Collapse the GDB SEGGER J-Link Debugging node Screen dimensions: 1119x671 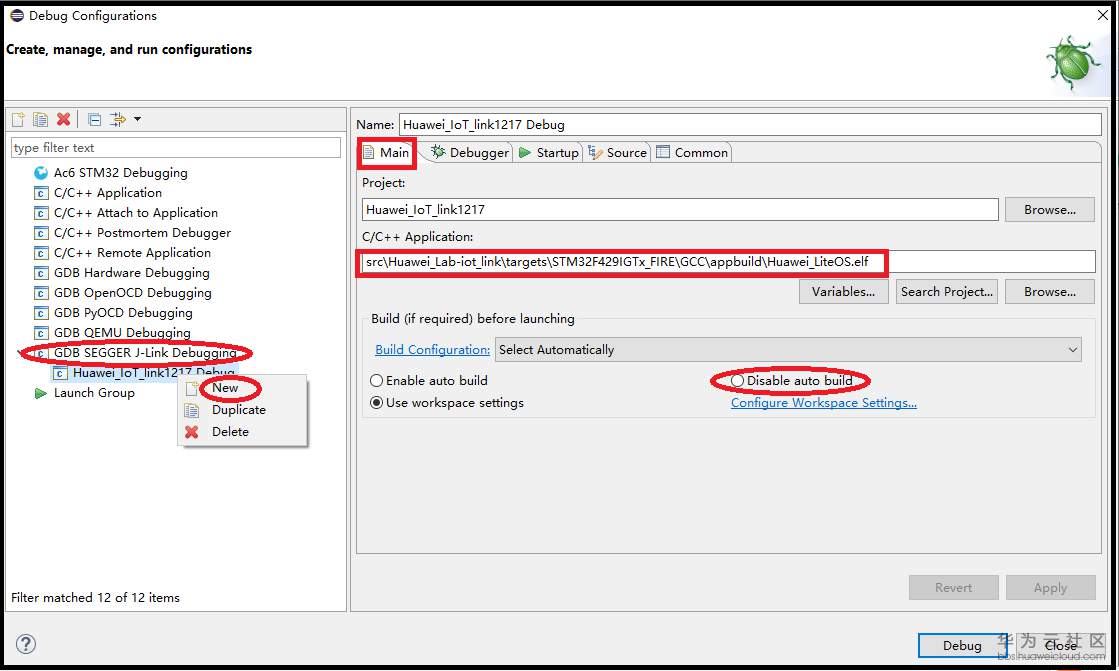19,353
